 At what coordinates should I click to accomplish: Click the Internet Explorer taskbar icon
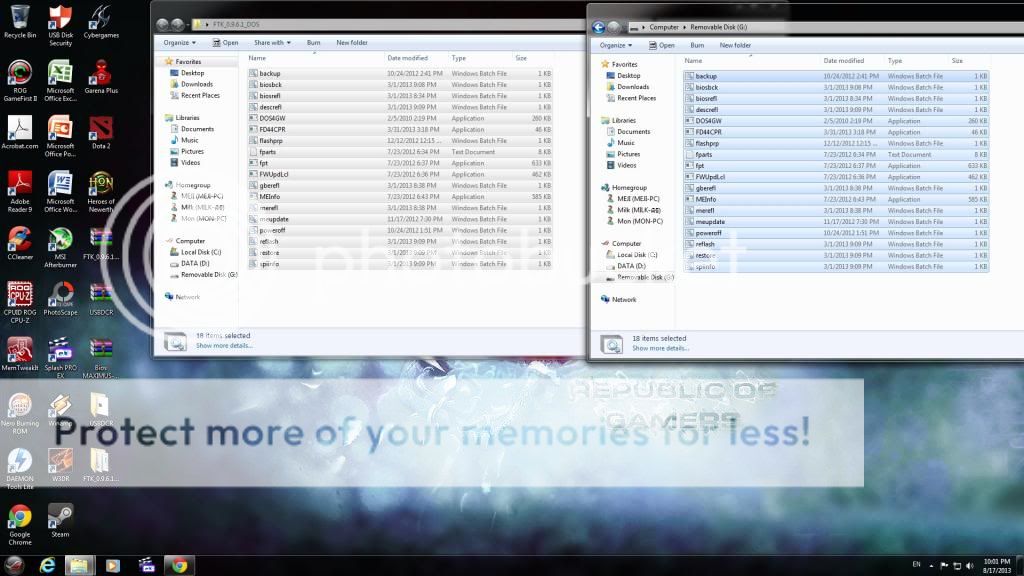click(47, 565)
